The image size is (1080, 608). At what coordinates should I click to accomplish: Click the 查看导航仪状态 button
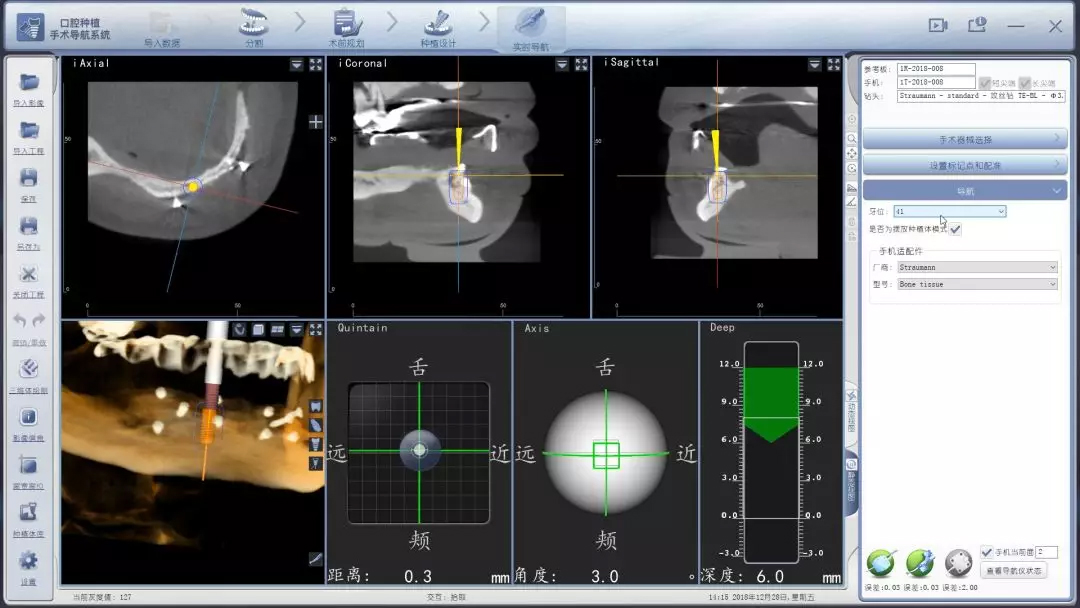(1014, 571)
